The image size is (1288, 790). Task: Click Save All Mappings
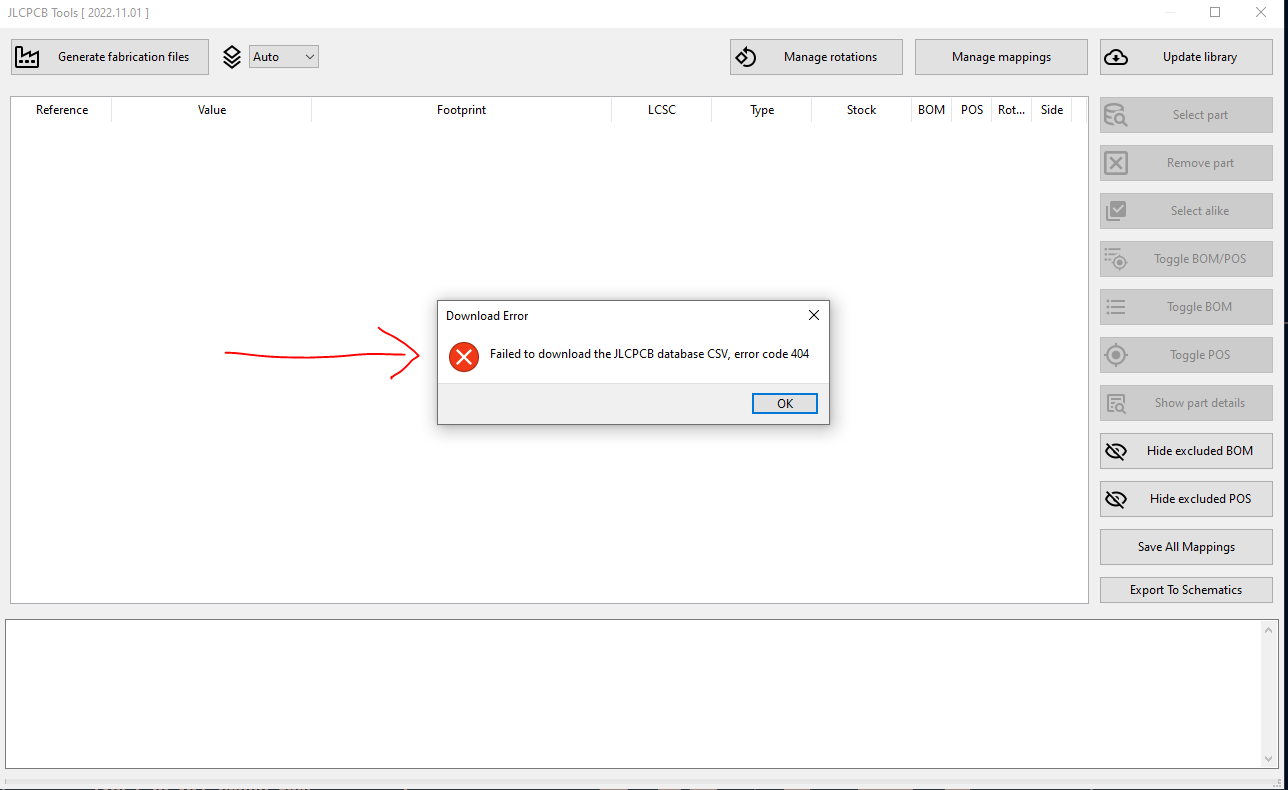coord(1185,546)
